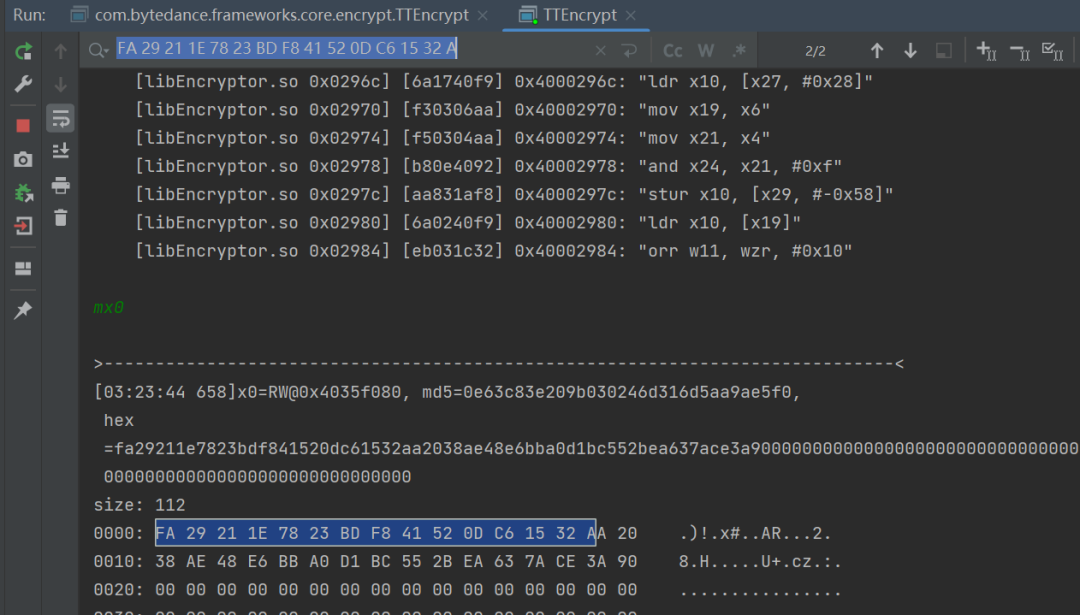Click the 'ldr x10, [x27, #0x28]' line
The height and width of the screenshot is (615, 1080).
pyautogui.click(x=504, y=81)
